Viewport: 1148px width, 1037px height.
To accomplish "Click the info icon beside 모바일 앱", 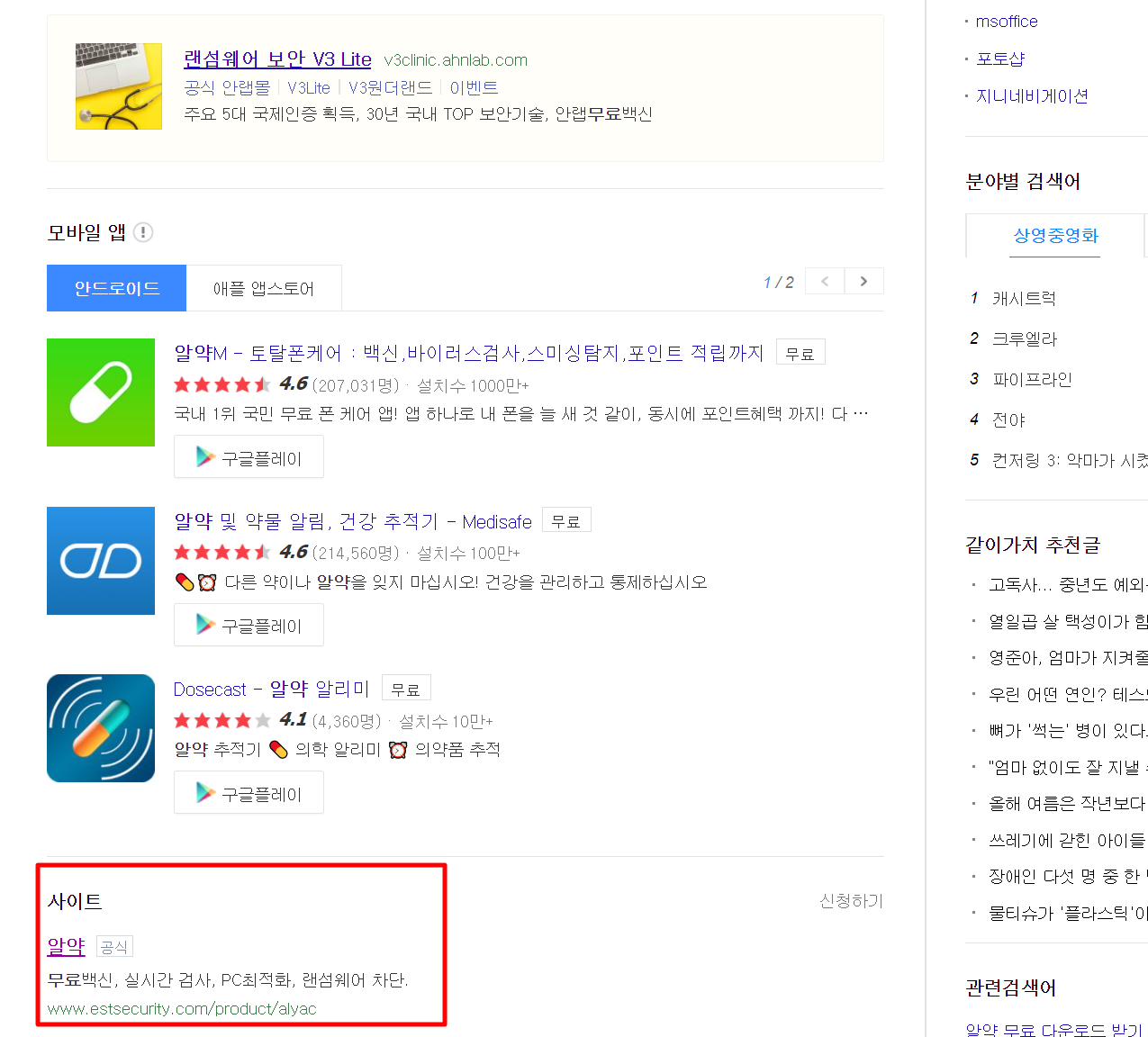I will (143, 232).
